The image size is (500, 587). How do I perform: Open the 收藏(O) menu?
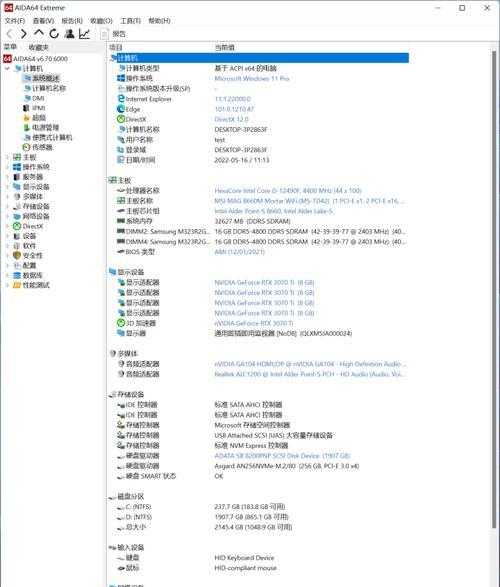[x=101, y=21]
